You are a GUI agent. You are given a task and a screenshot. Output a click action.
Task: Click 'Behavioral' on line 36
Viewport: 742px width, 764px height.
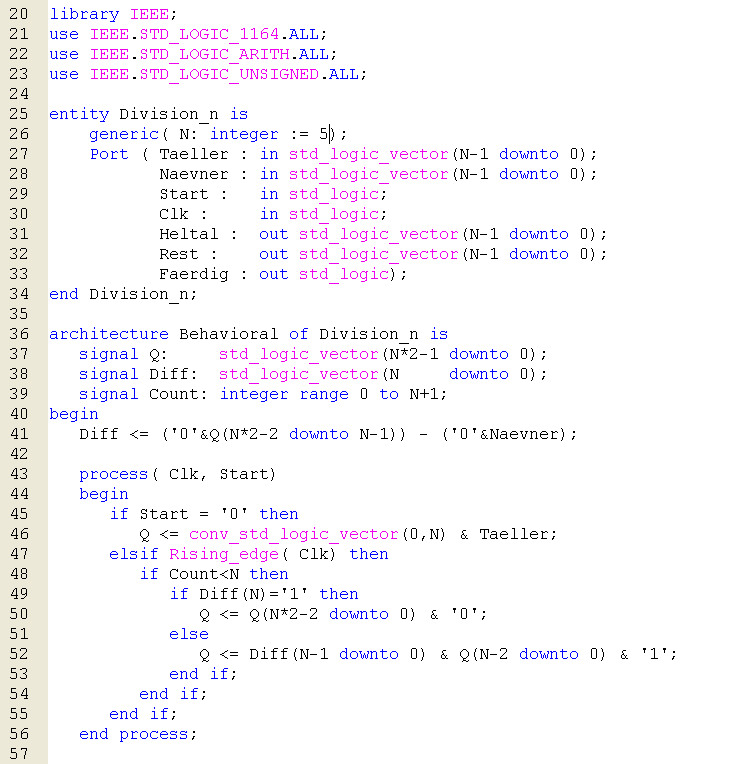228,334
